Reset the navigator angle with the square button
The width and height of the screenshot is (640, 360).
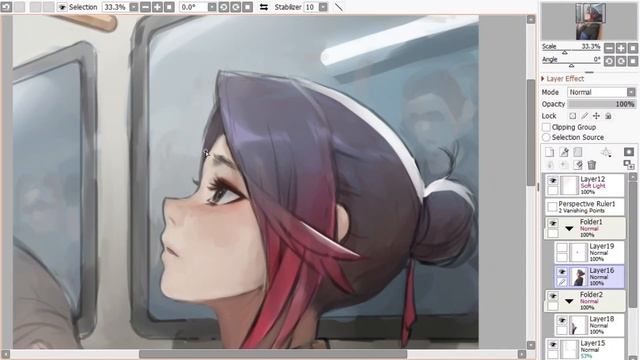pos(633,61)
